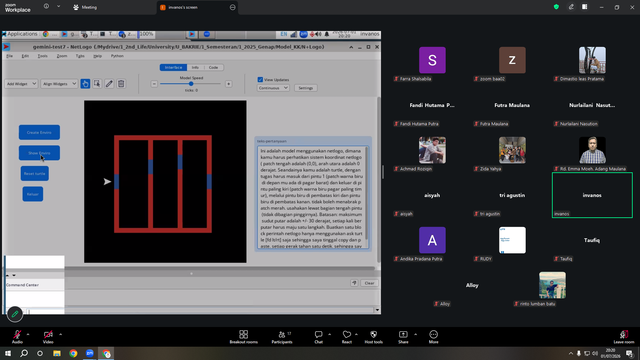
Task: Open NetLogo Zoom menu
Action: tap(62, 56)
